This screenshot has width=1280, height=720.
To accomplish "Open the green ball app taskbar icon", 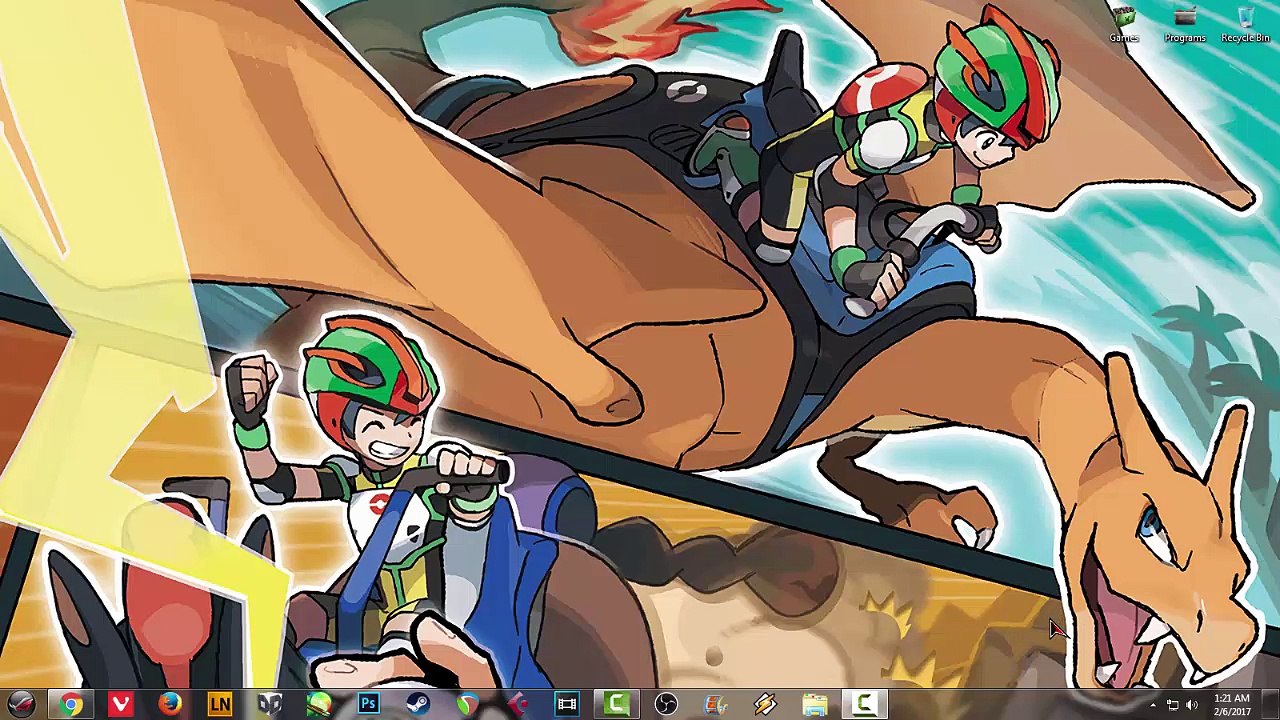I will 319,705.
